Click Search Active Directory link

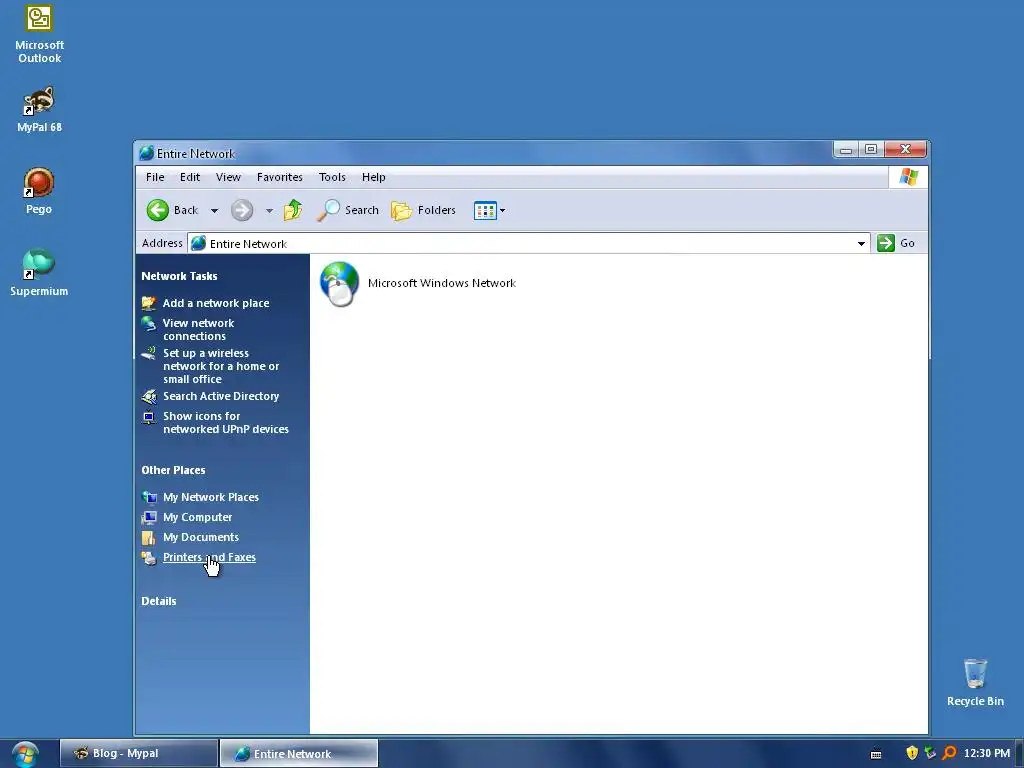pos(221,396)
